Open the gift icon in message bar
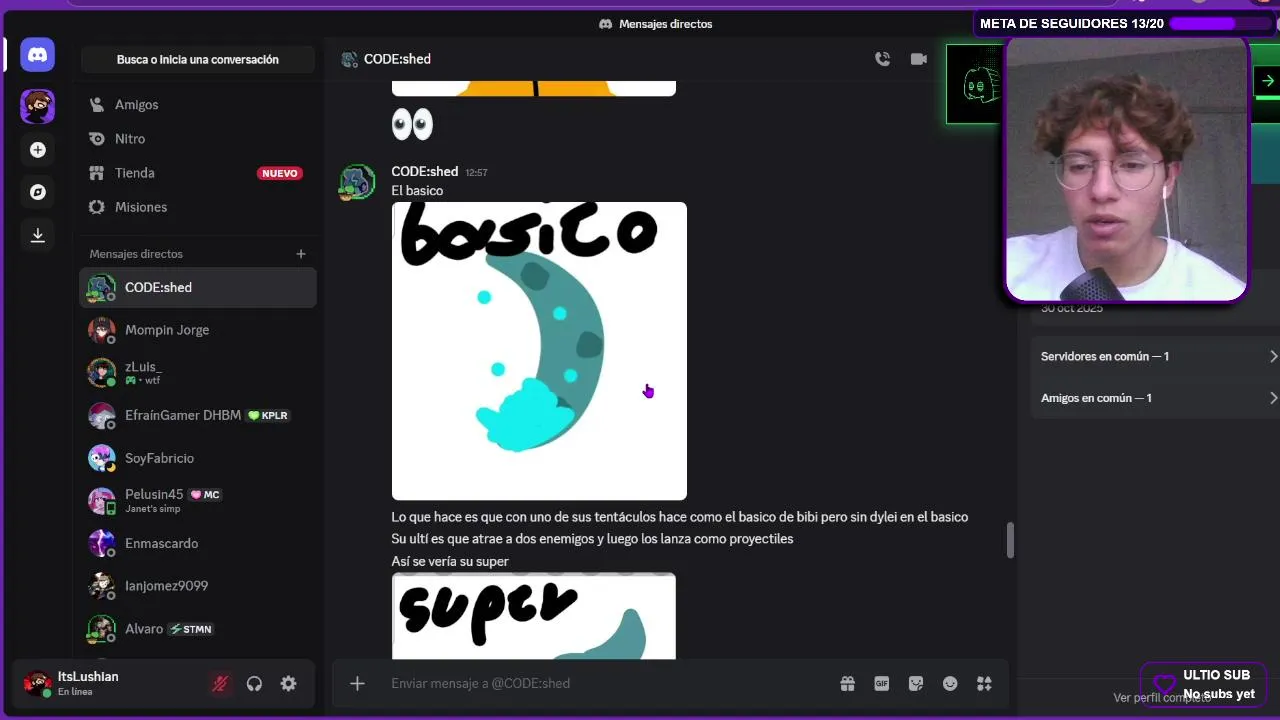This screenshot has width=1280, height=720. coord(847,684)
